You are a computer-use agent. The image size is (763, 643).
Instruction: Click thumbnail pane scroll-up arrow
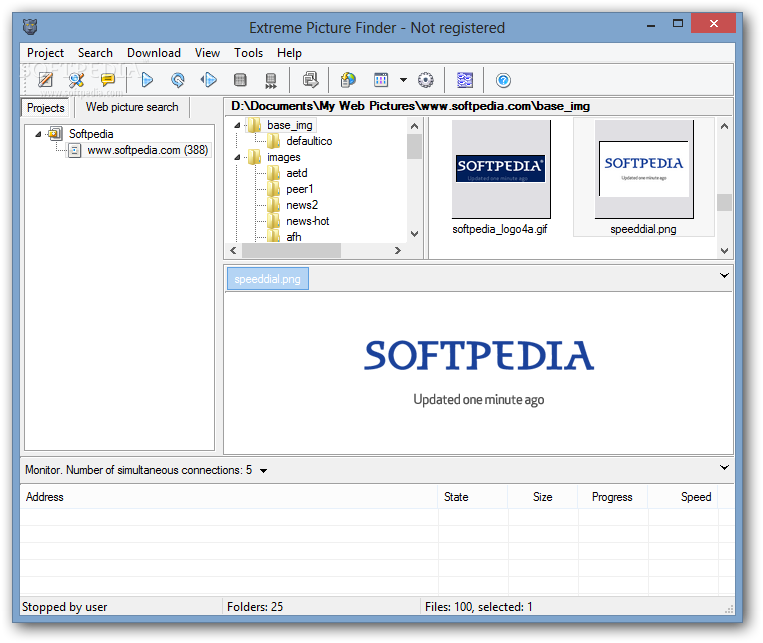(724, 127)
